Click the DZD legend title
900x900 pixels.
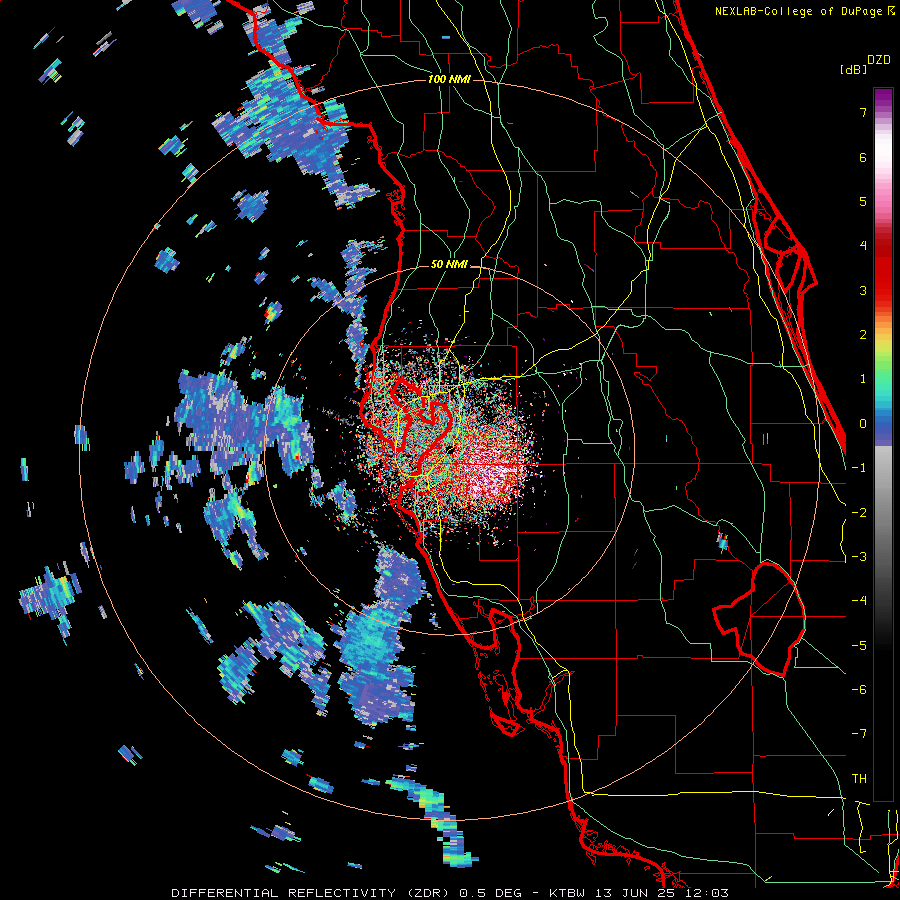coord(879,60)
